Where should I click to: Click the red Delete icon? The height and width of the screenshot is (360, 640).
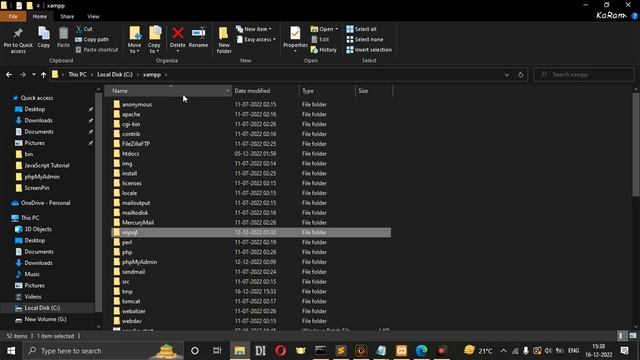point(178,33)
